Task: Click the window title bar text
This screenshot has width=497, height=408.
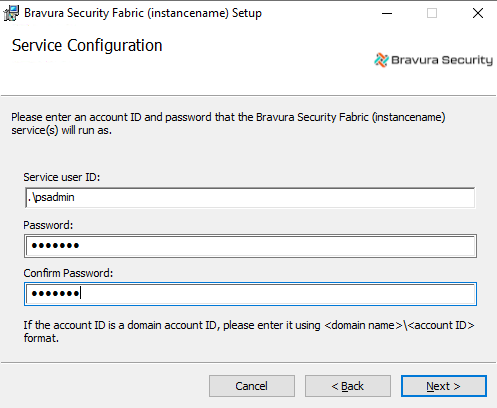Action: coord(143,13)
